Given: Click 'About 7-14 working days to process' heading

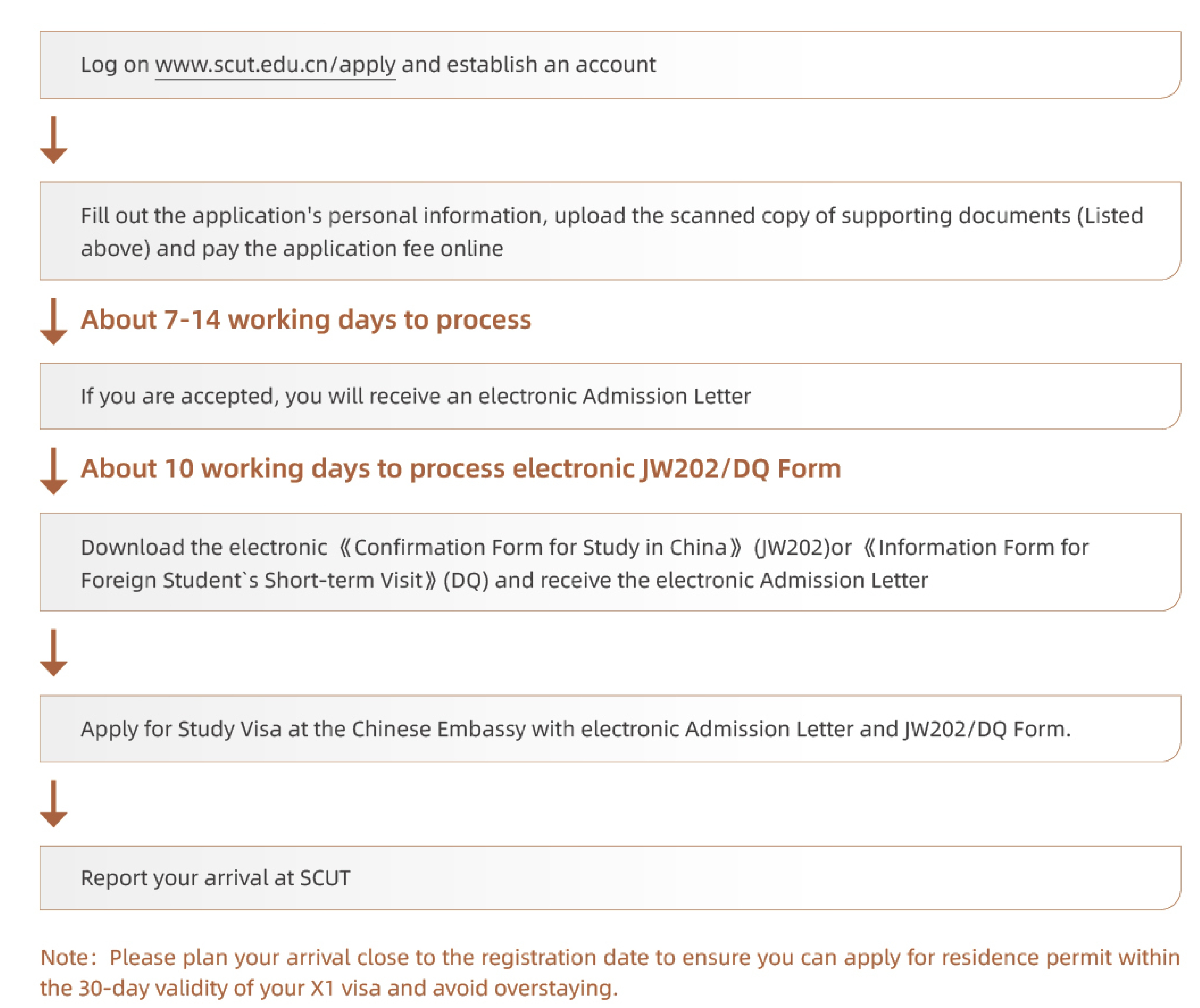Looking at the screenshot, I should click(x=306, y=320).
